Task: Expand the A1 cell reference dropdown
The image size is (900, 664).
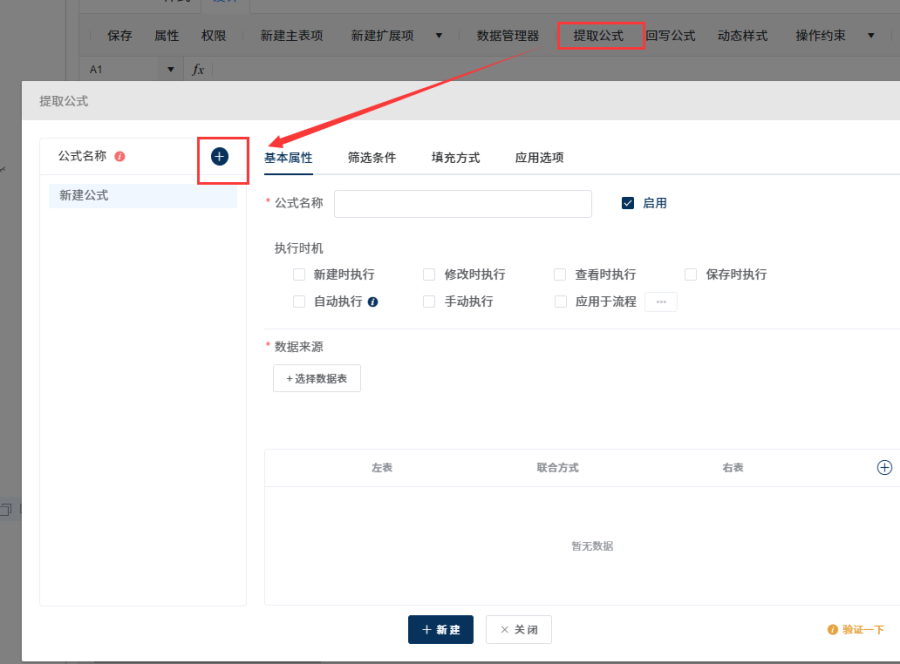Action: 170,69
